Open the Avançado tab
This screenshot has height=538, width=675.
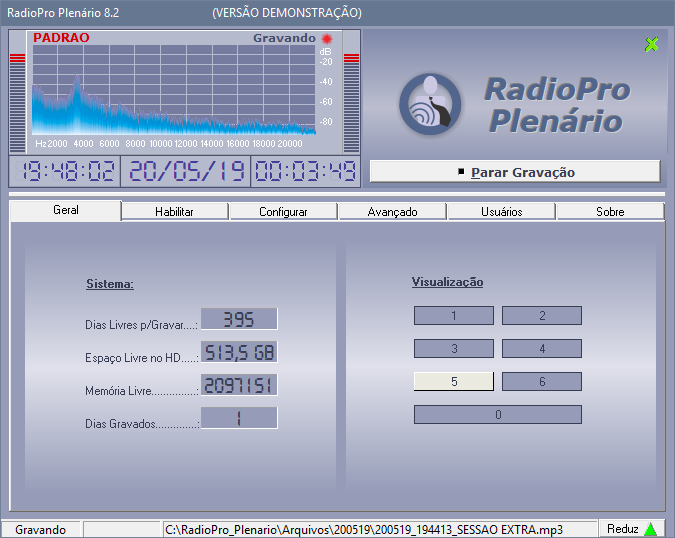392,212
